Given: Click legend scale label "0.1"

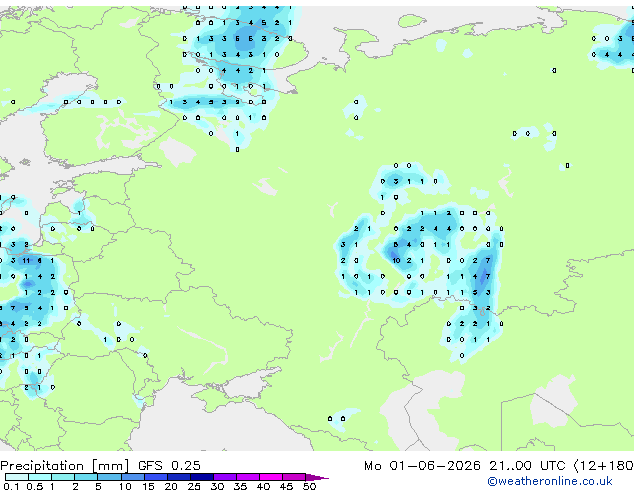Looking at the screenshot, I should (x=11, y=486).
